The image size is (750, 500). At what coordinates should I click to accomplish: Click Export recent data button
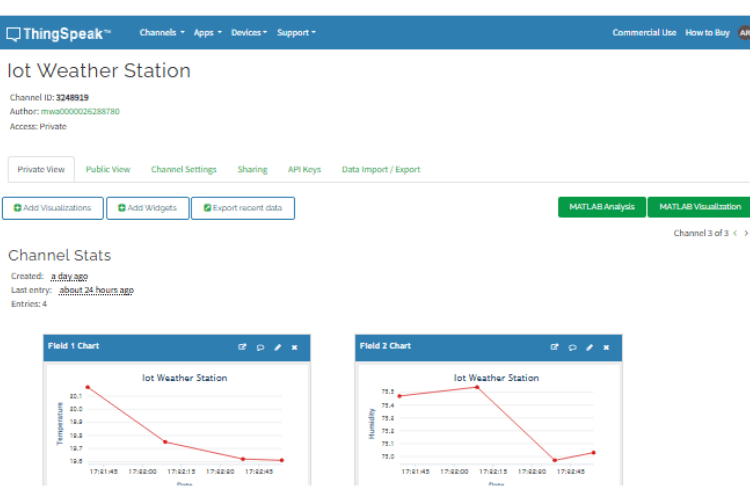(243, 208)
